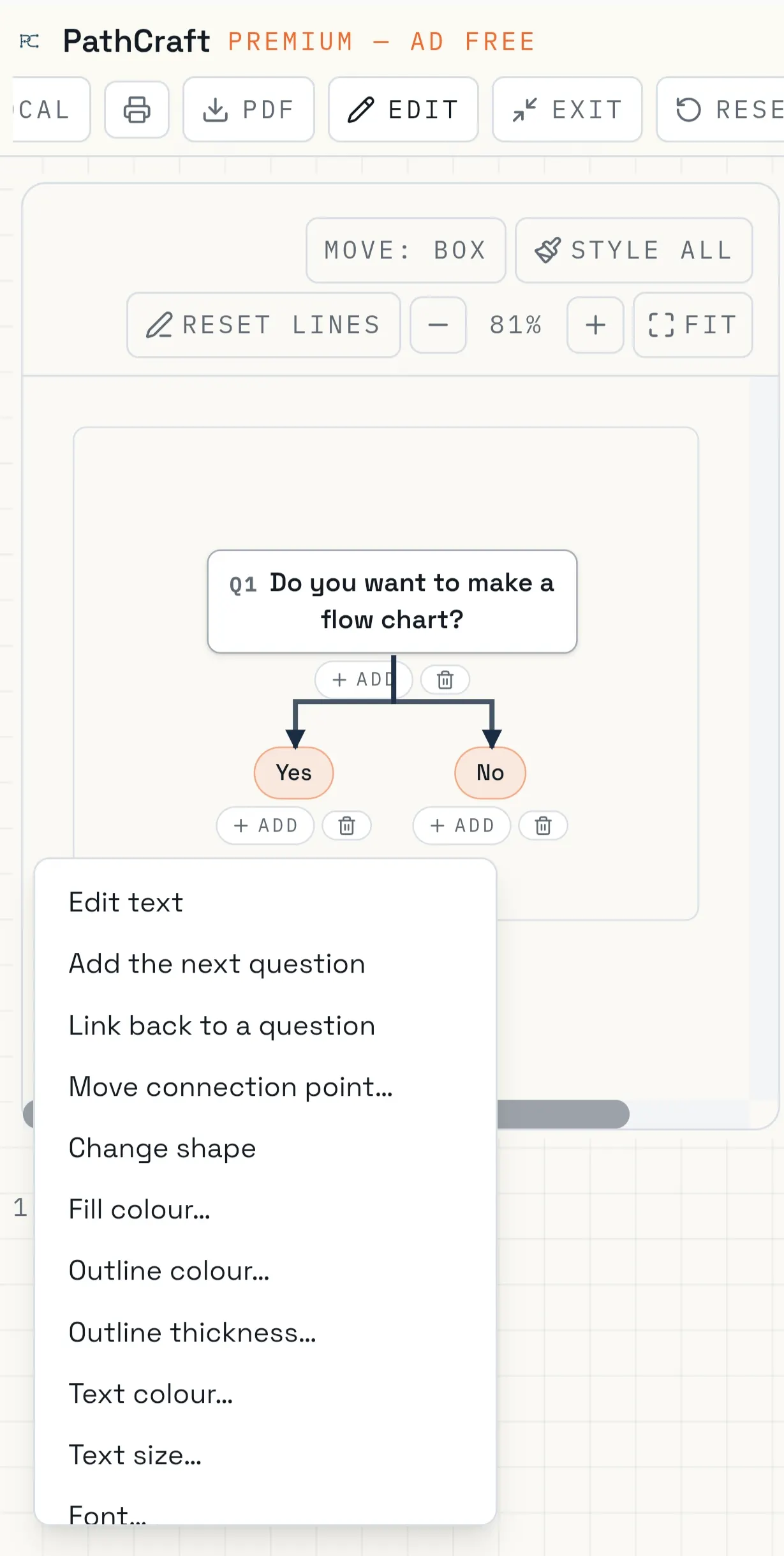The width and height of the screenshot is (784, 1556).
Task: Click RESET LINES button
Action: click(x=263, y=325)
